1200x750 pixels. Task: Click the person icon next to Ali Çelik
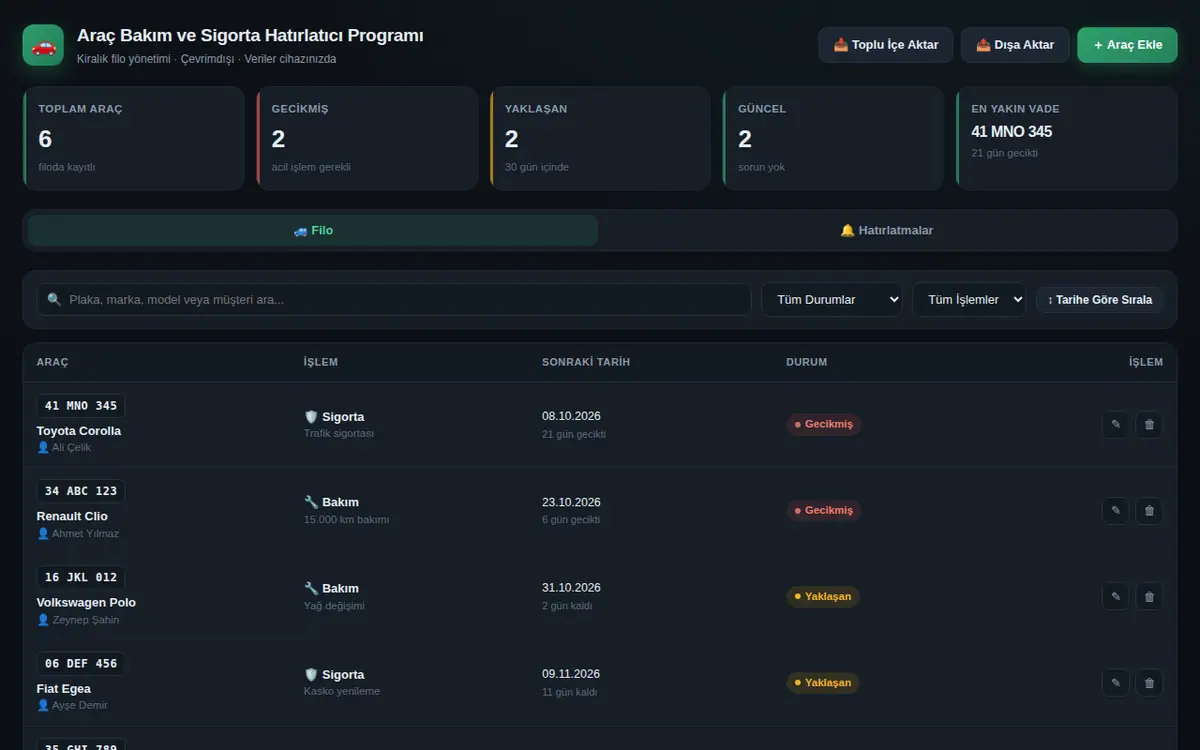43,447
